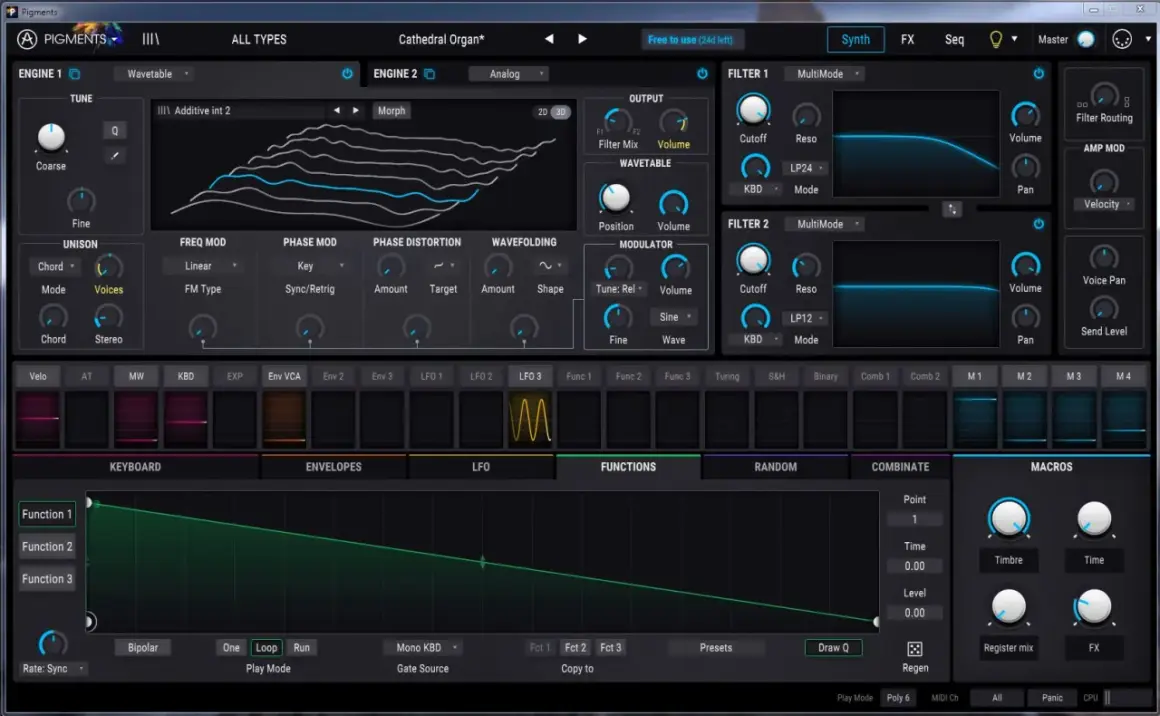This screenshot has height=716, width=1160.
Task: Set play mode to One
Action: (x=231, y=647)
